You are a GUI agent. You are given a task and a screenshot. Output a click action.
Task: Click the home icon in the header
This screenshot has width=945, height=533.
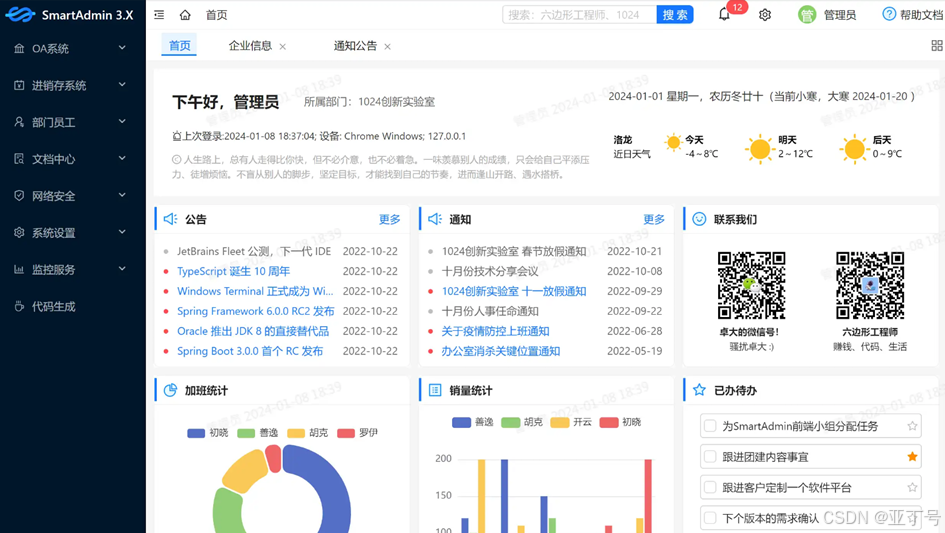click(x=185, y=14)
